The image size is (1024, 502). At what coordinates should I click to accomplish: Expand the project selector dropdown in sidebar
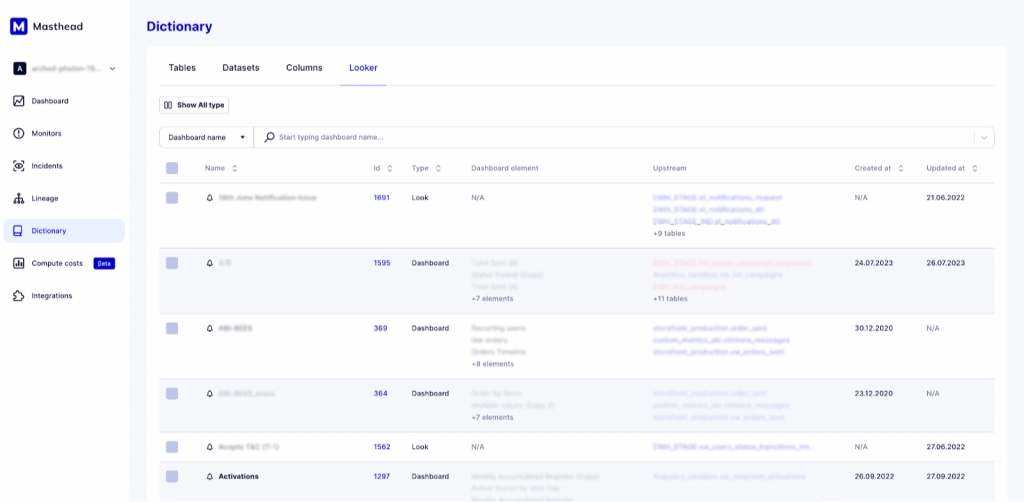[112, 69]
